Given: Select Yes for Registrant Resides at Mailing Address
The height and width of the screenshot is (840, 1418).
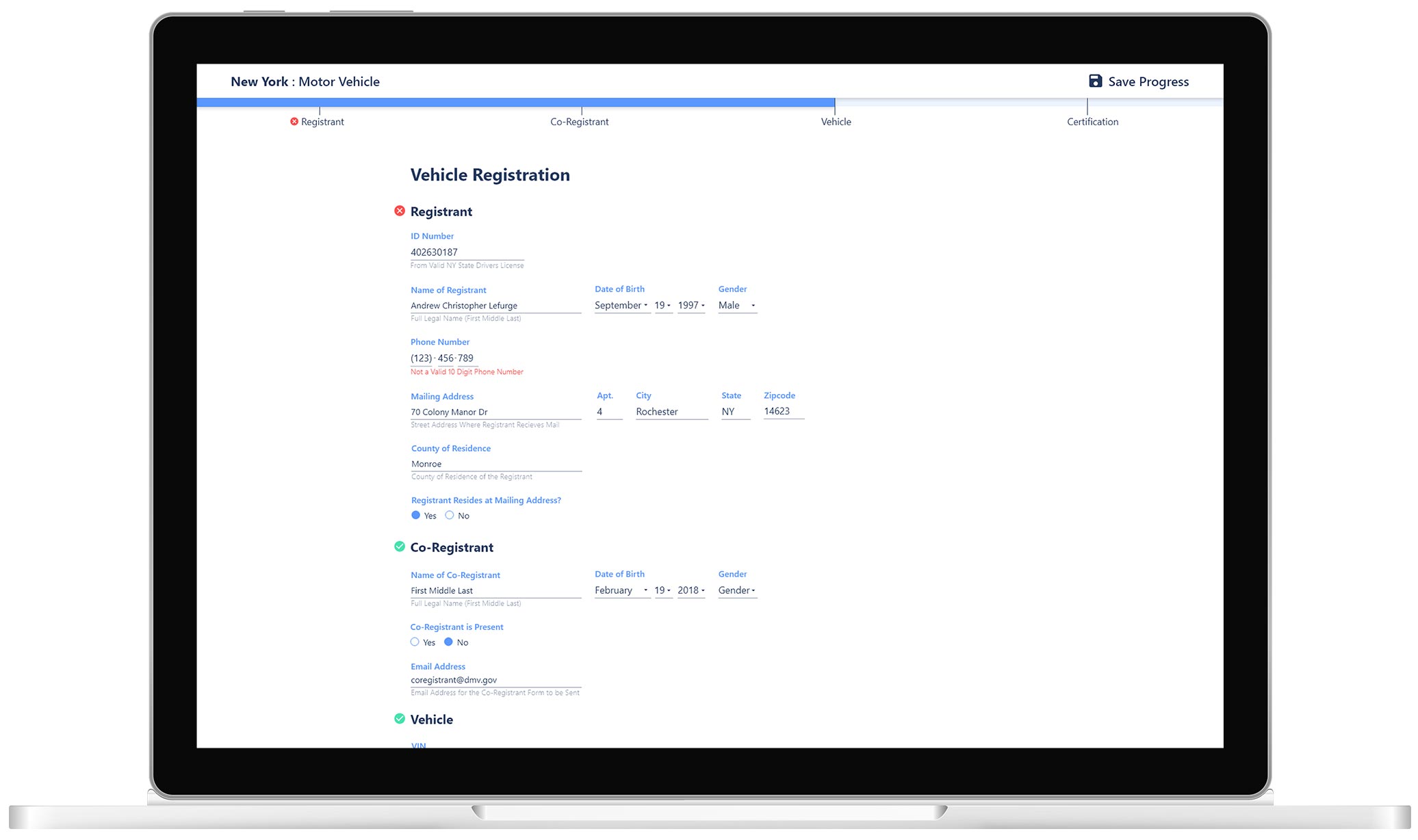Looking at the screenshot, I should coord(415,515).
